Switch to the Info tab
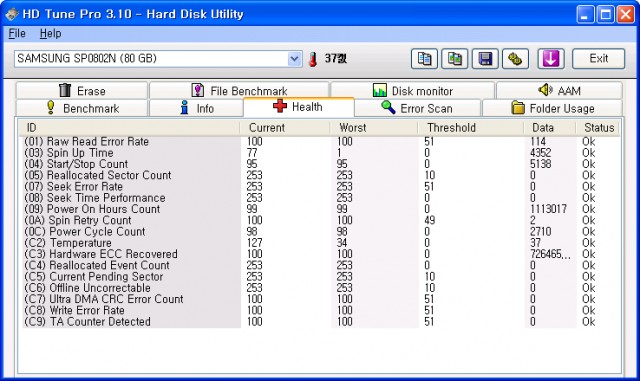This screenshot has width=640, height=381. tap(196, 108)
